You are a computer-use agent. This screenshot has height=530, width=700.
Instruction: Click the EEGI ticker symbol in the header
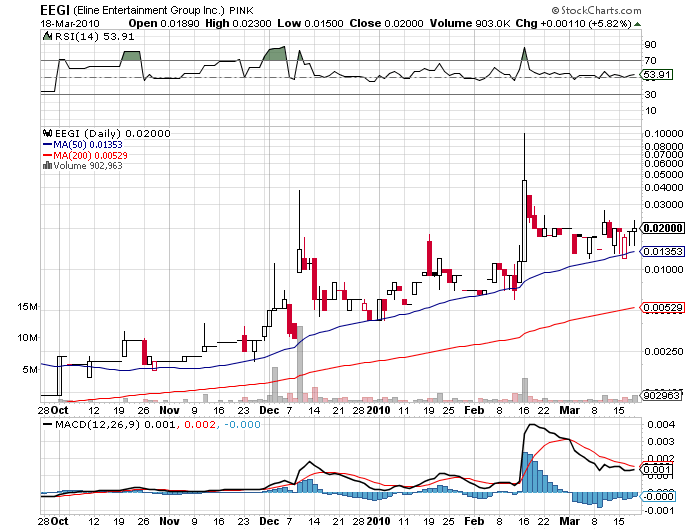tap(54, 10)
